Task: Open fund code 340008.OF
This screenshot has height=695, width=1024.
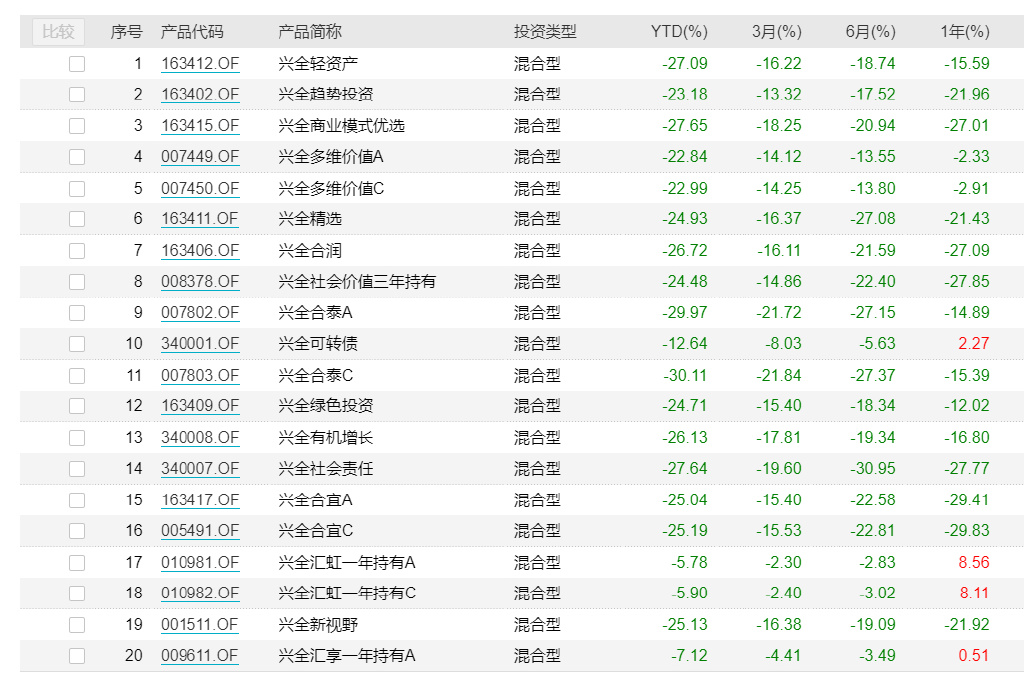Action: pyautogui.click(x=200, y=438)
